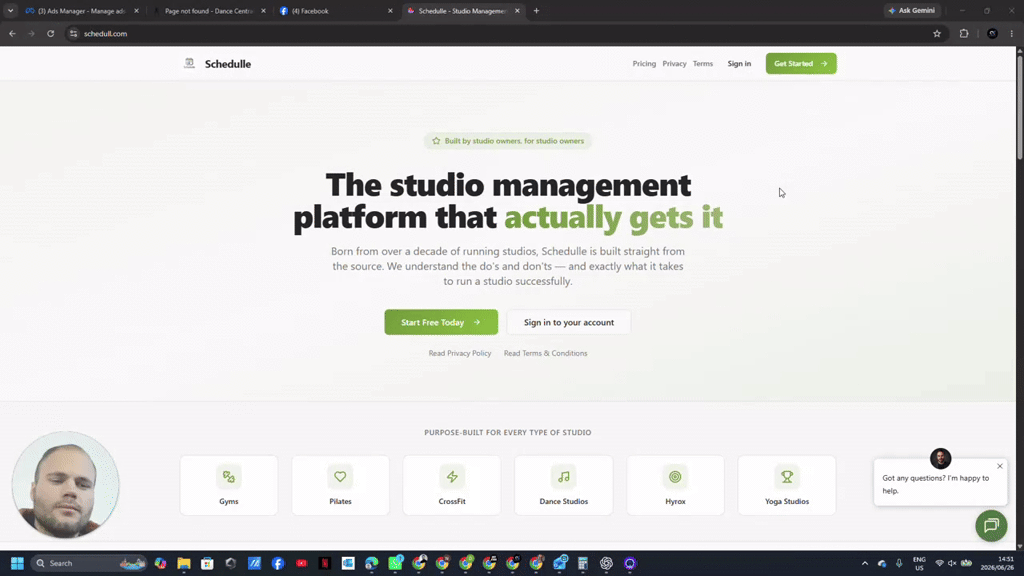Open the Wi-Fi network tray icon
The width and height of the screenshot is (1024, 576).
coord(939,563)
